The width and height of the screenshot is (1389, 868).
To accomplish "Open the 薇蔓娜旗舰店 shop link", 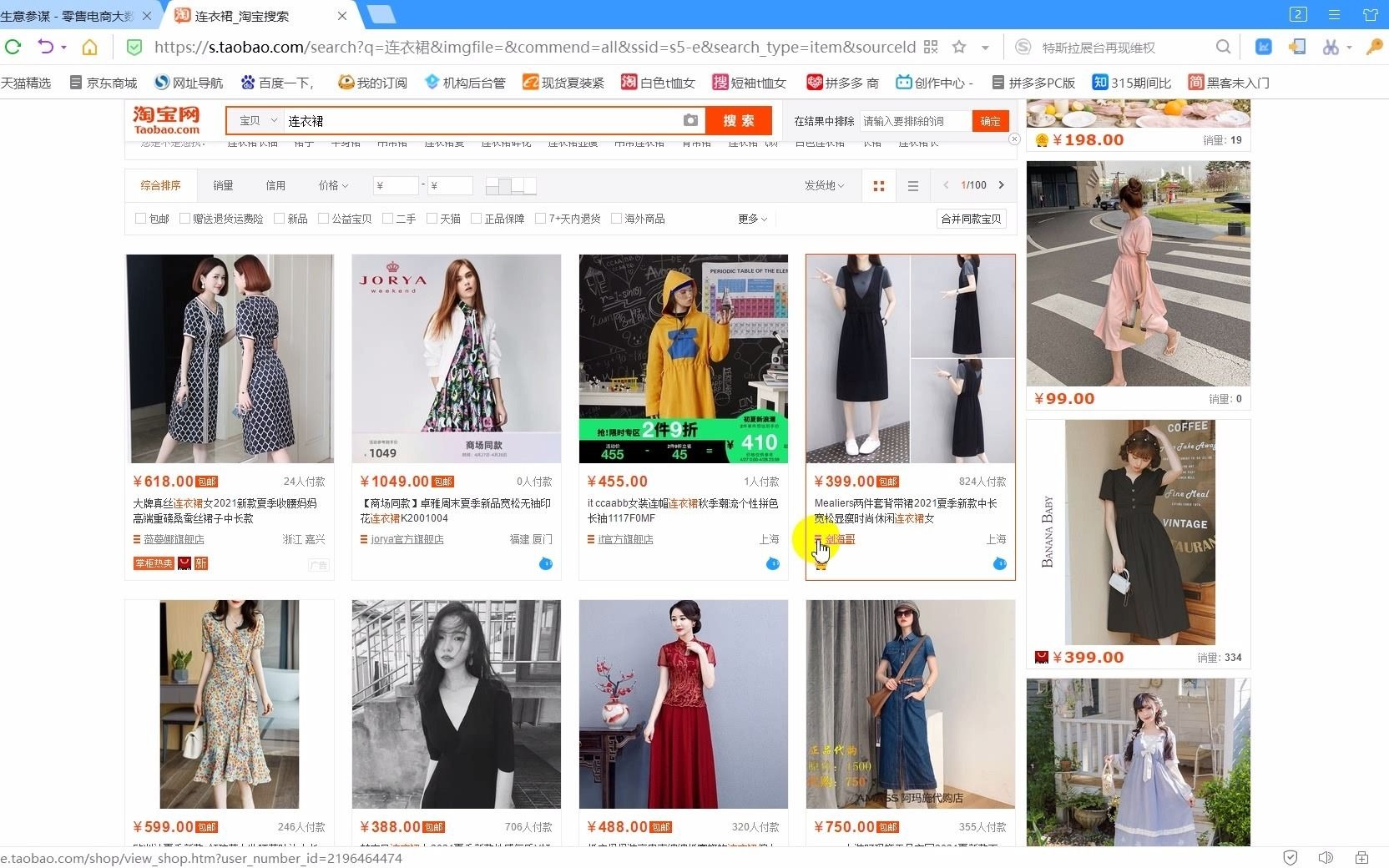I will [174, 539].
